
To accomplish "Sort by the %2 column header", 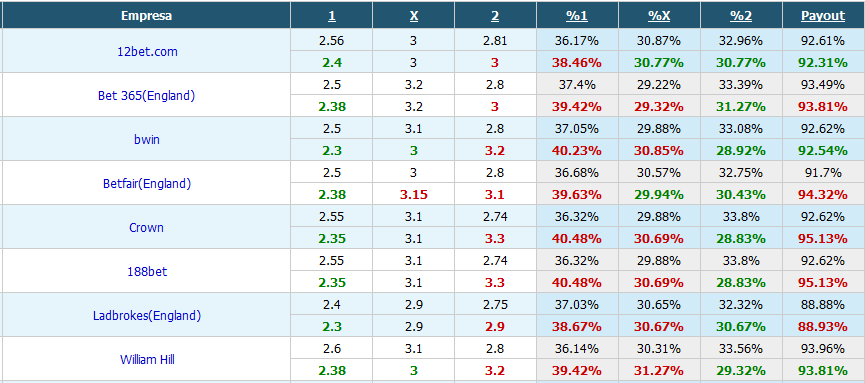I will [x=741, y=16].
